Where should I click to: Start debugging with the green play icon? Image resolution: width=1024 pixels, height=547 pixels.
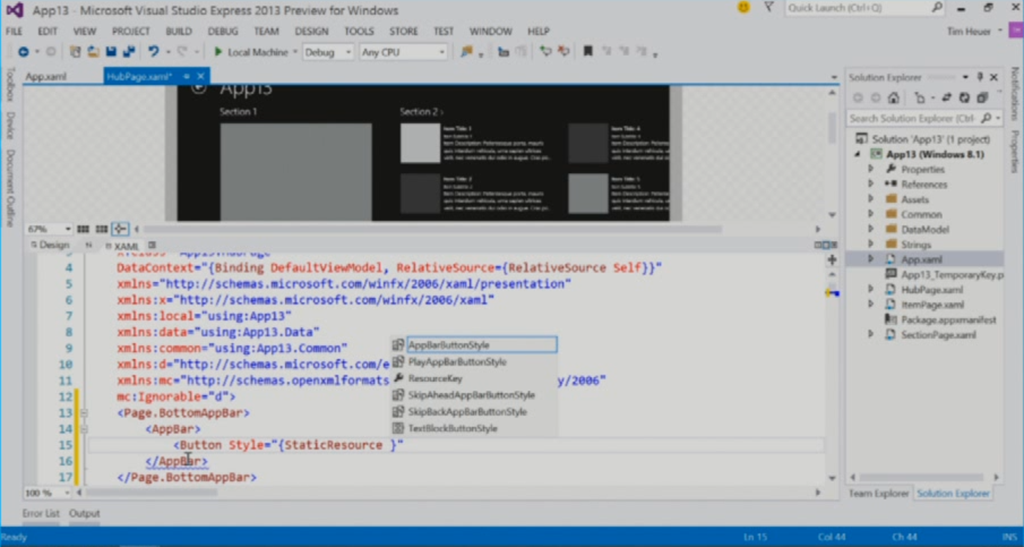pyautogui.click(x=218, y=52)
